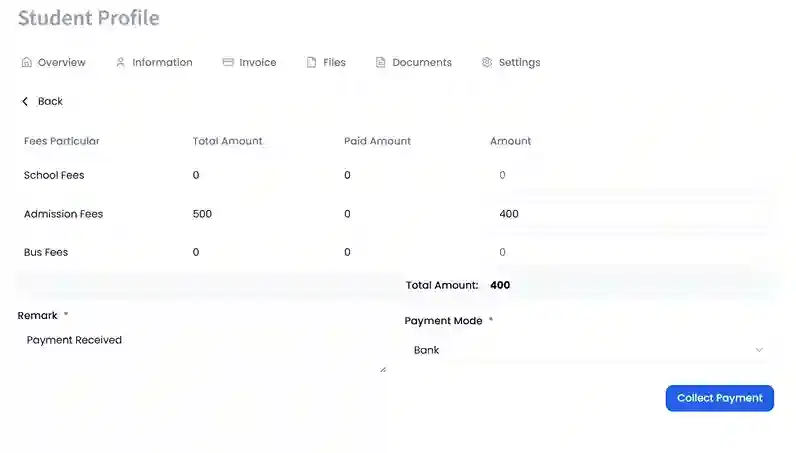Open the Files tab
796x453 pixels.
pos(326,62)
